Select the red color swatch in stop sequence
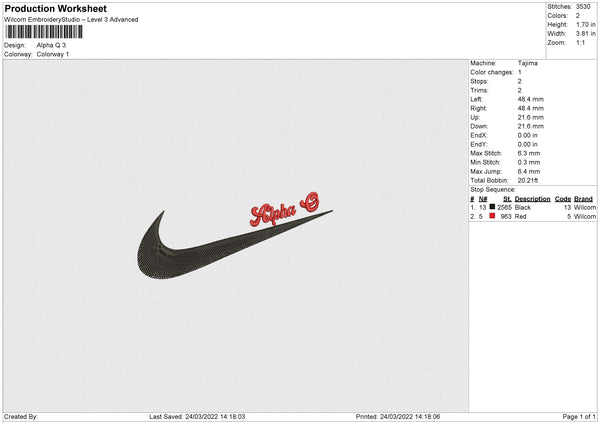 pos(492,216)
